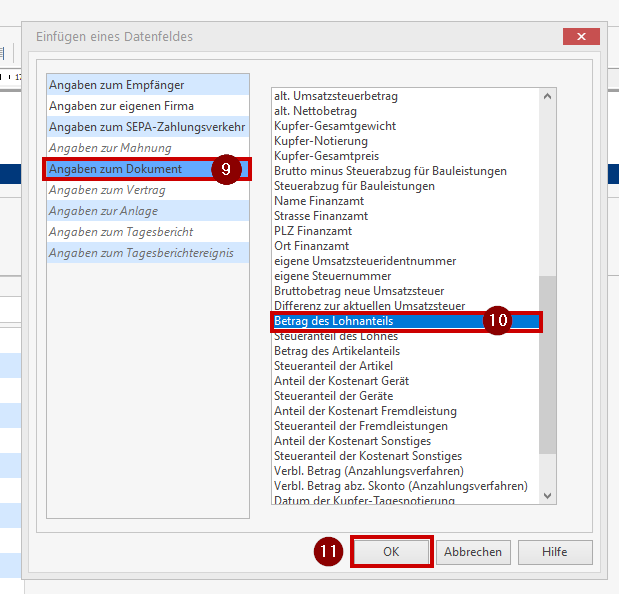Choose 'Kupfer-Gesamtgewicht' data field
The width and height of the screenshot is (620, 595).
pos(335,126)
